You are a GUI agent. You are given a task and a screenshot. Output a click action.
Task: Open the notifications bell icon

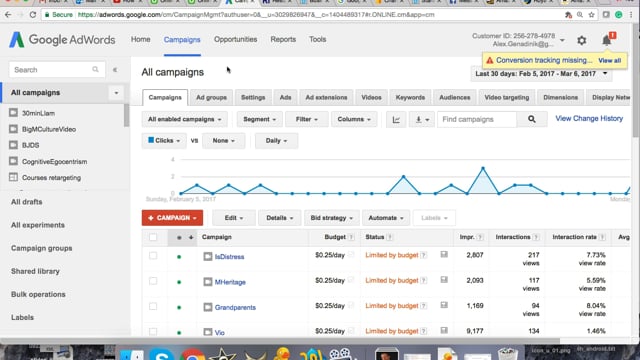click(x=606, y=40)
